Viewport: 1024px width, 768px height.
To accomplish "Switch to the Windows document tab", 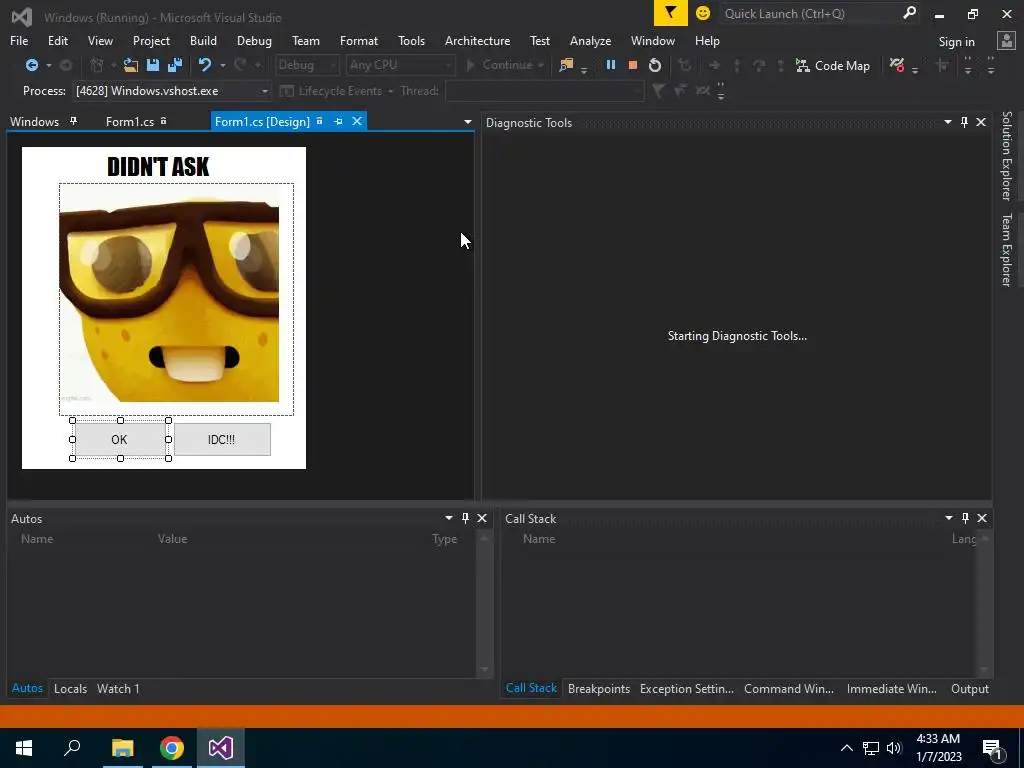I will click(35, 121).
